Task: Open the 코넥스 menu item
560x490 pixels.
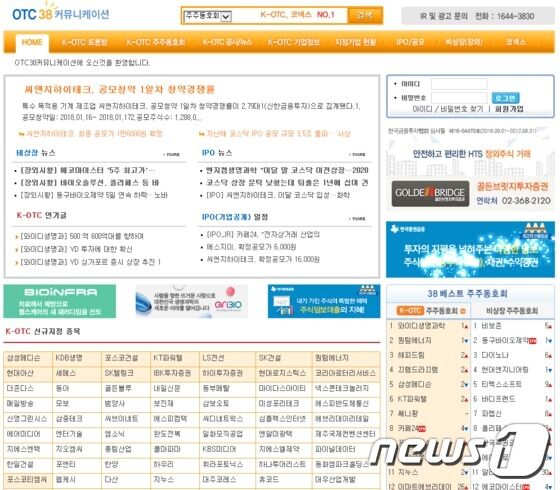Action: pos(515,42)
